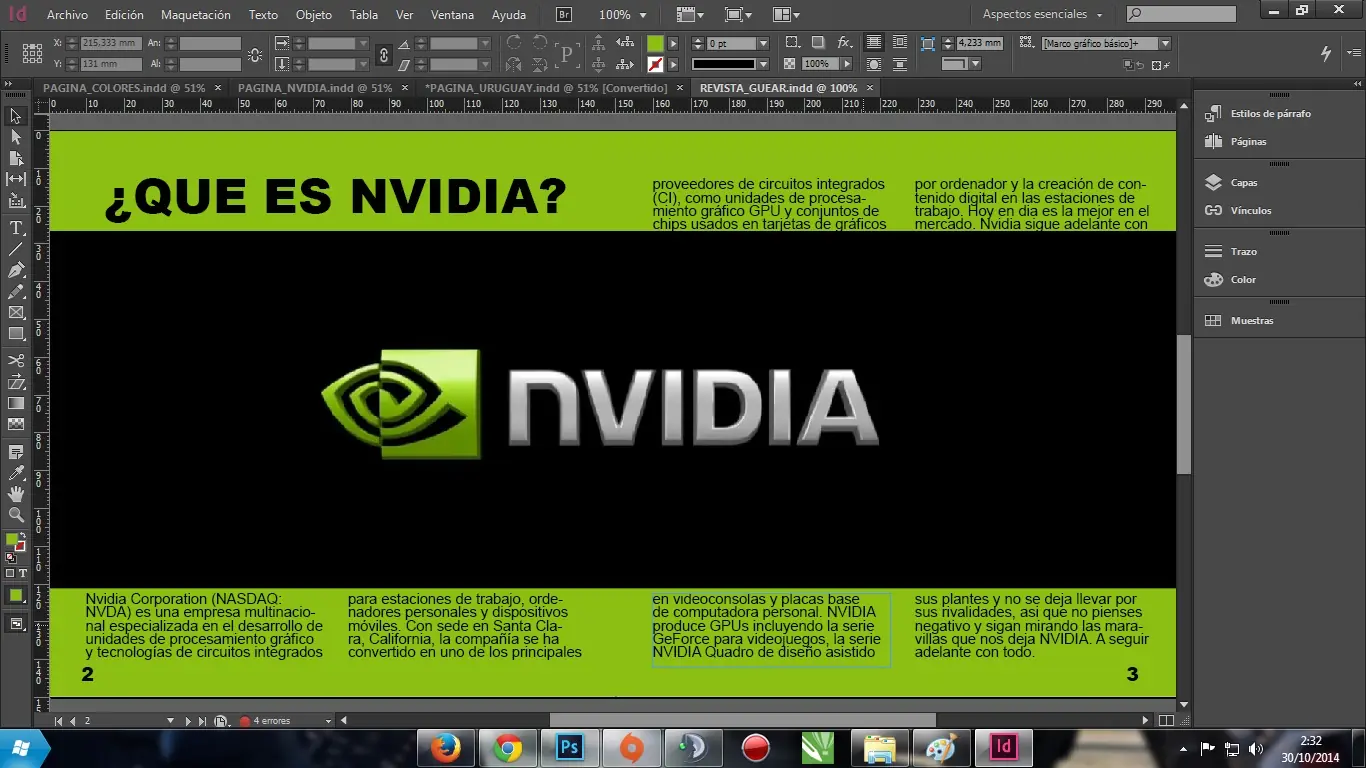
Task: Toggle formatting affects text T button
Action: (x=23, y=574)
